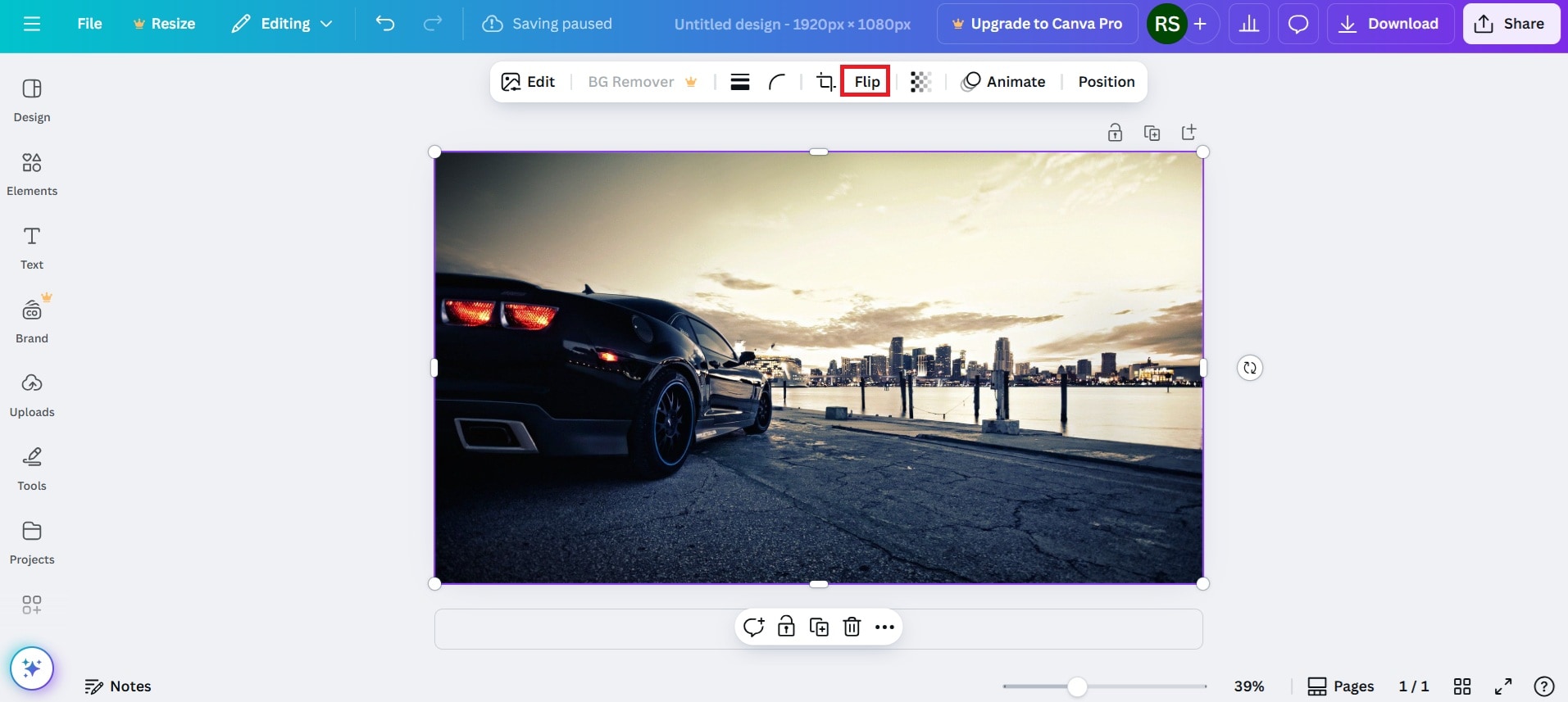Open the Brand side panel
Image resolution: width=1568 pixels, height=702 pixels.
click(32, 321)
